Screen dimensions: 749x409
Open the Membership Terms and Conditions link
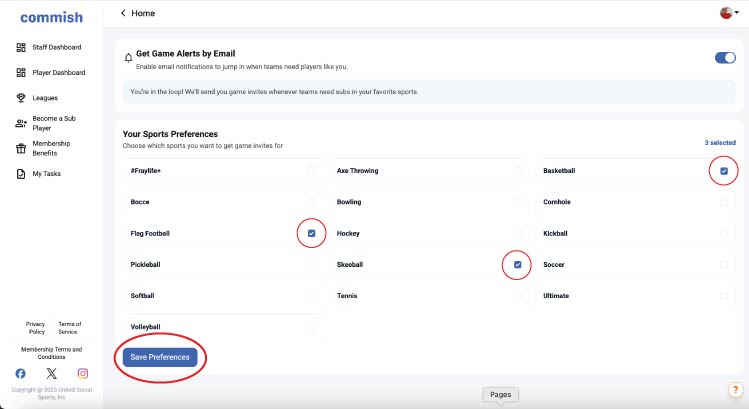pos(51,353)
